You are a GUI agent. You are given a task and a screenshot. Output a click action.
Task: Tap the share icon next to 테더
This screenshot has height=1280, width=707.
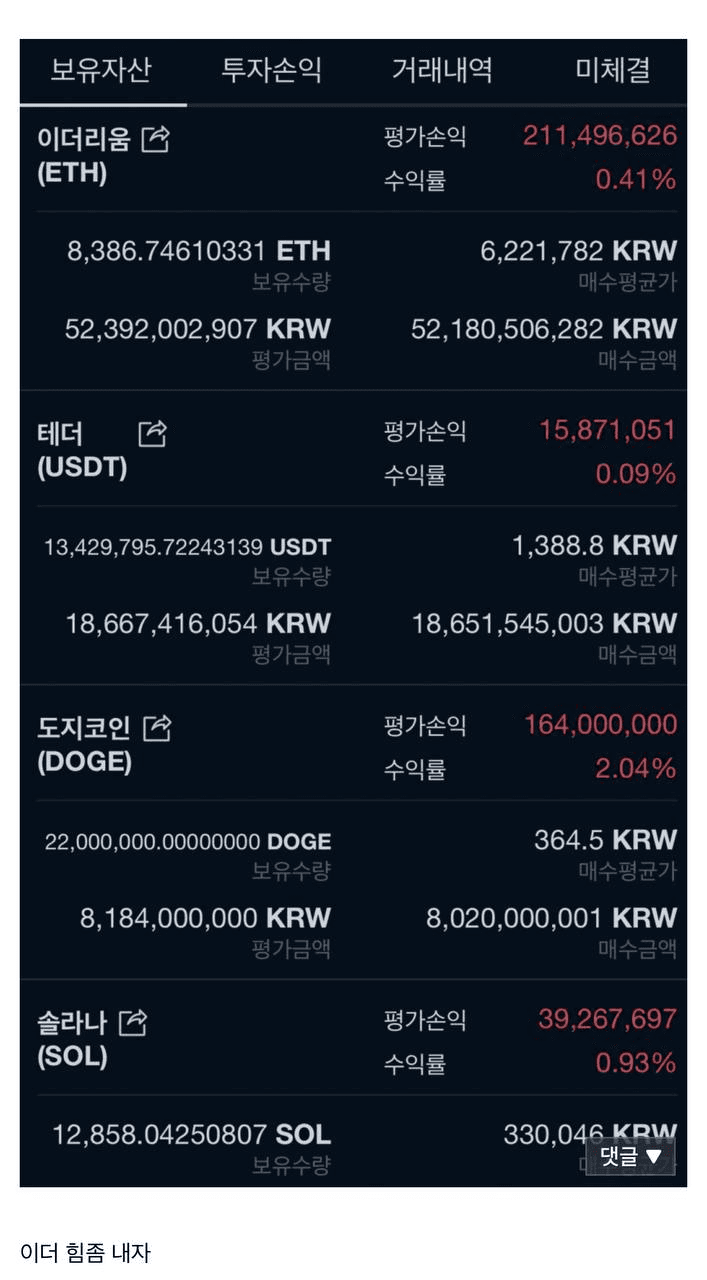tap(152, 433)
